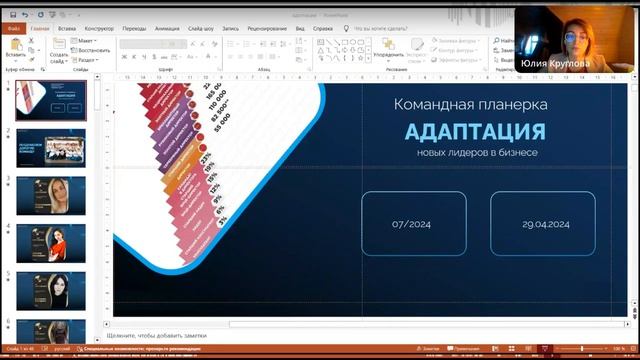Viewport: 640px width, 360px height.
Task: Activate the format painter brush
Action: coord(31,60)
